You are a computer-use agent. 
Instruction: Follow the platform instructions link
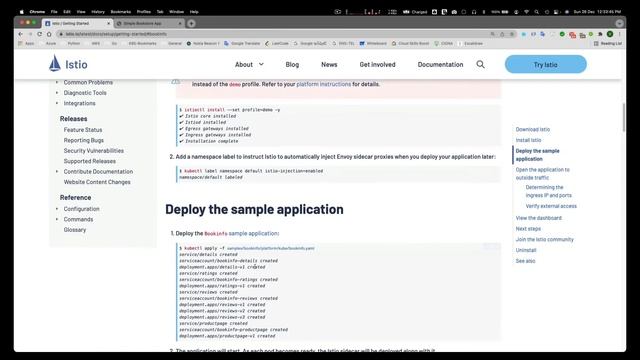coord(324,84)
